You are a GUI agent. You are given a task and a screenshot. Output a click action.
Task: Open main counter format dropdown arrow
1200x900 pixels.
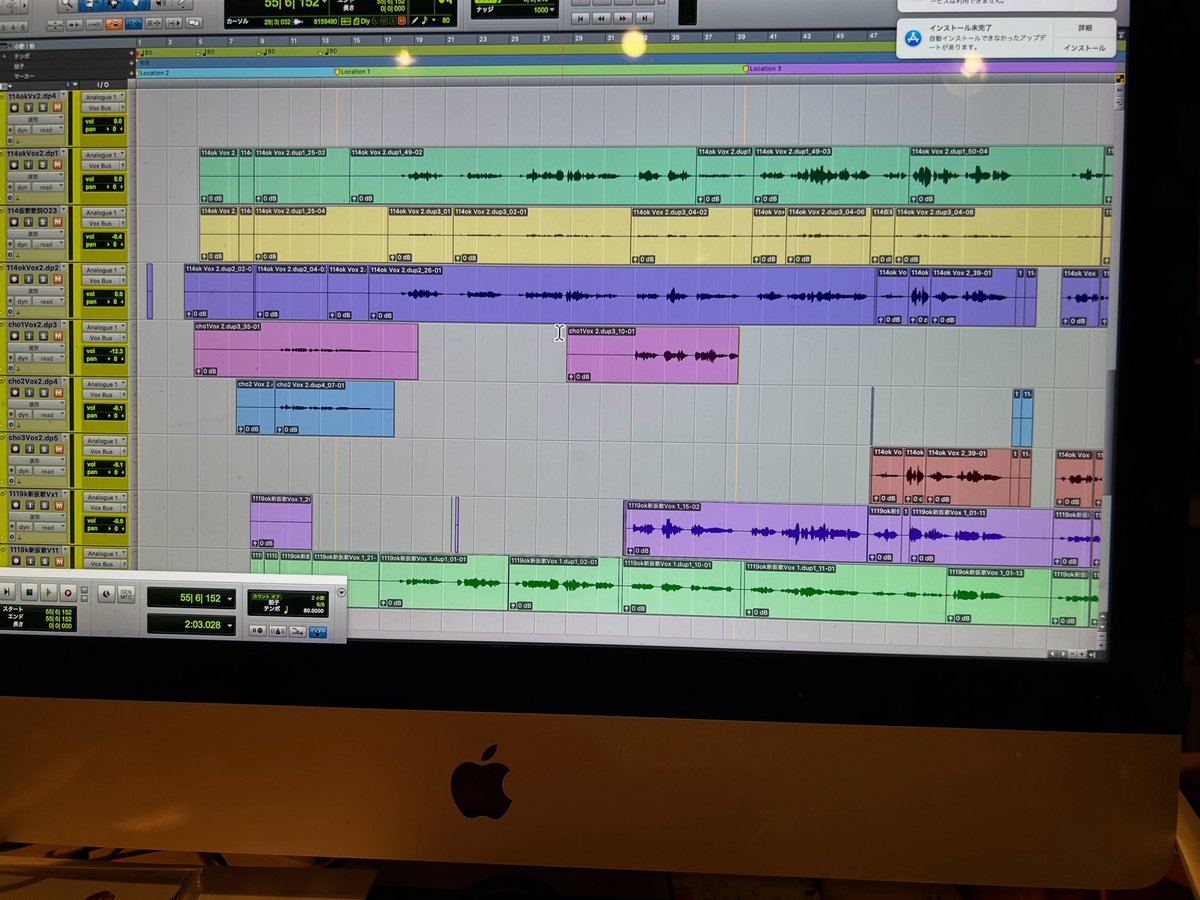coord(230,598)
